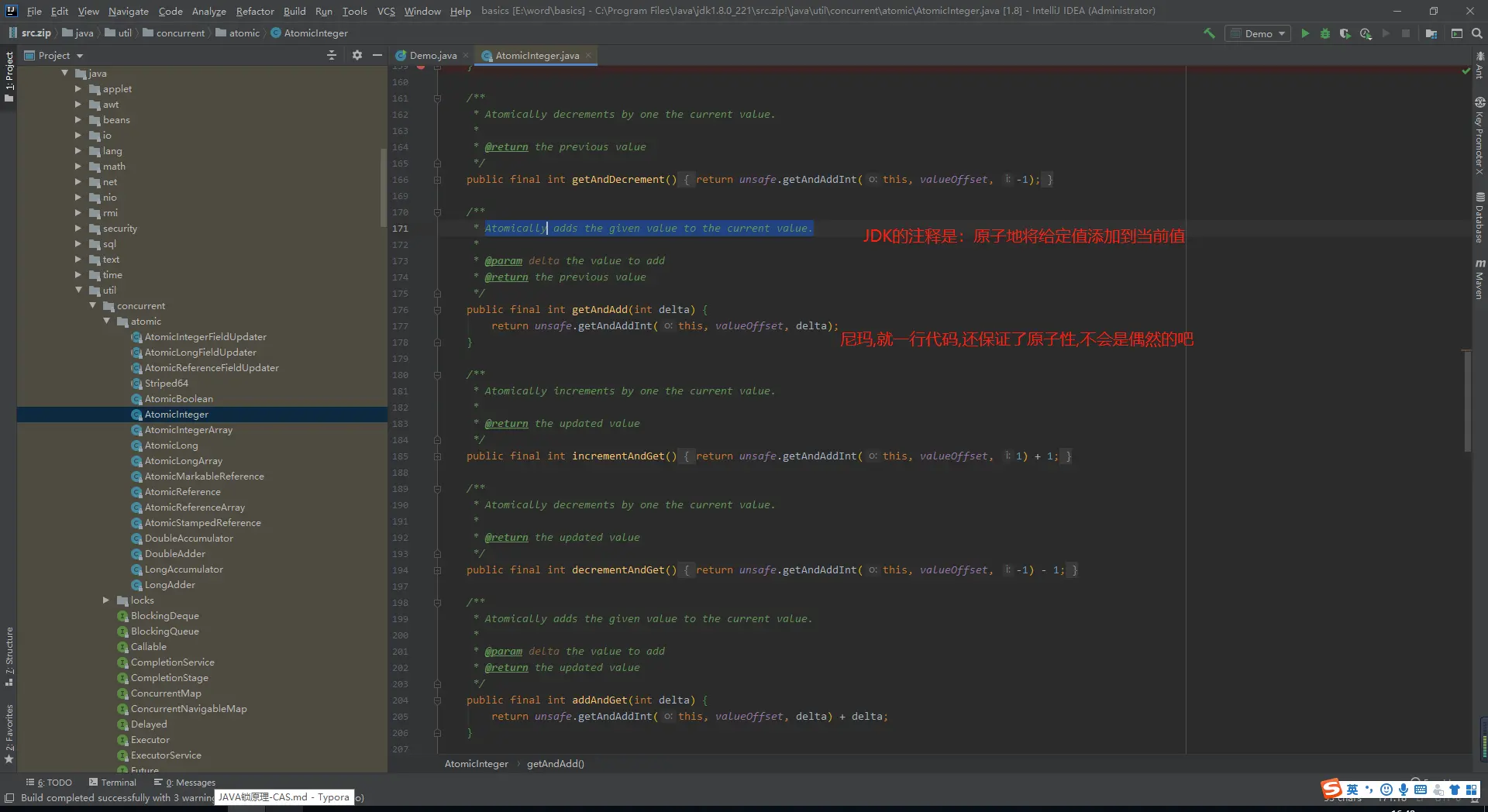Click the Sogou input method icon
The height and width of the screenshot is (812, 1488).
click(1331, 789)
